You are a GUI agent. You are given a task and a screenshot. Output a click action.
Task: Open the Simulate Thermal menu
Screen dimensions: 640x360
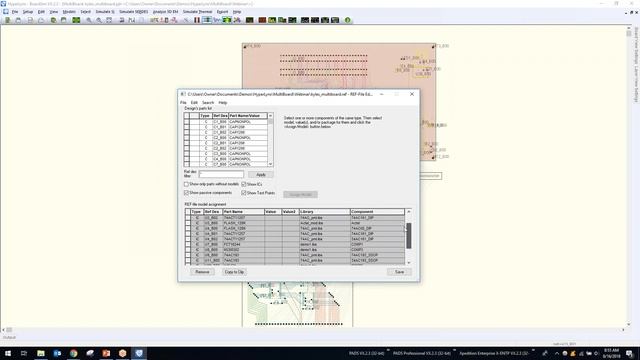click(198, 12)
